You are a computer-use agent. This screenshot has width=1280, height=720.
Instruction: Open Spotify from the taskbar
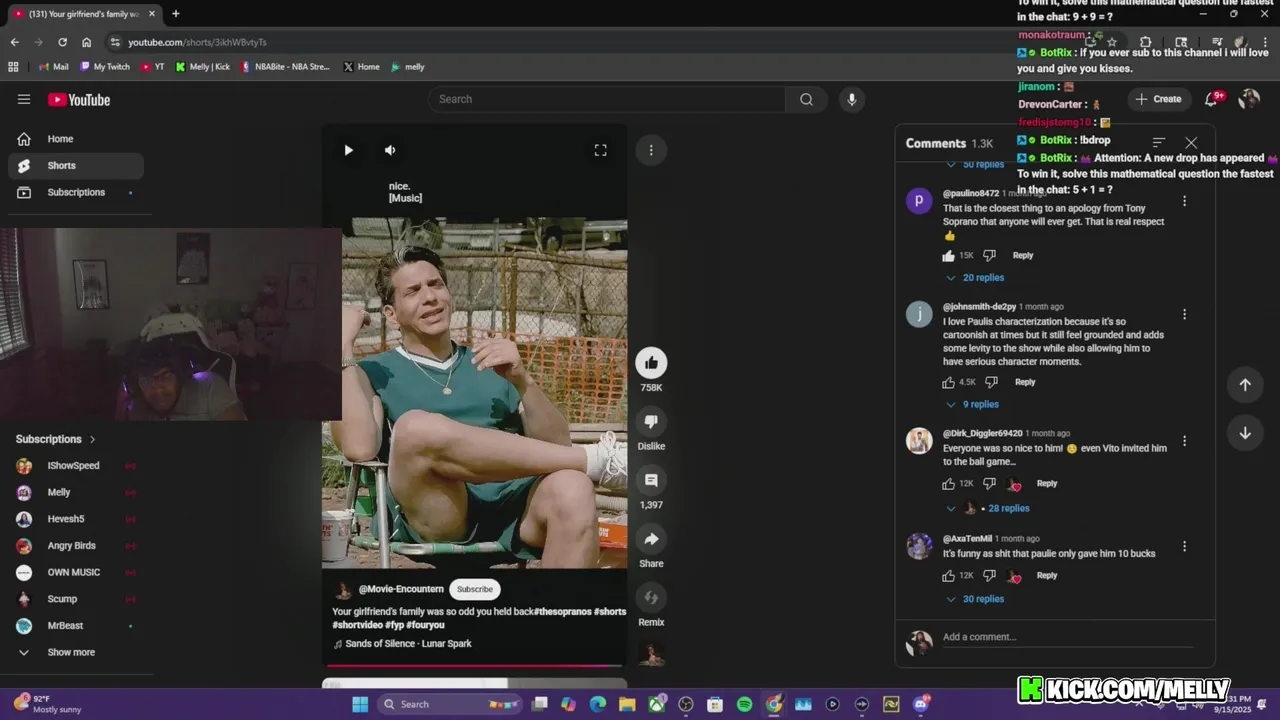(x=744, y=704)
